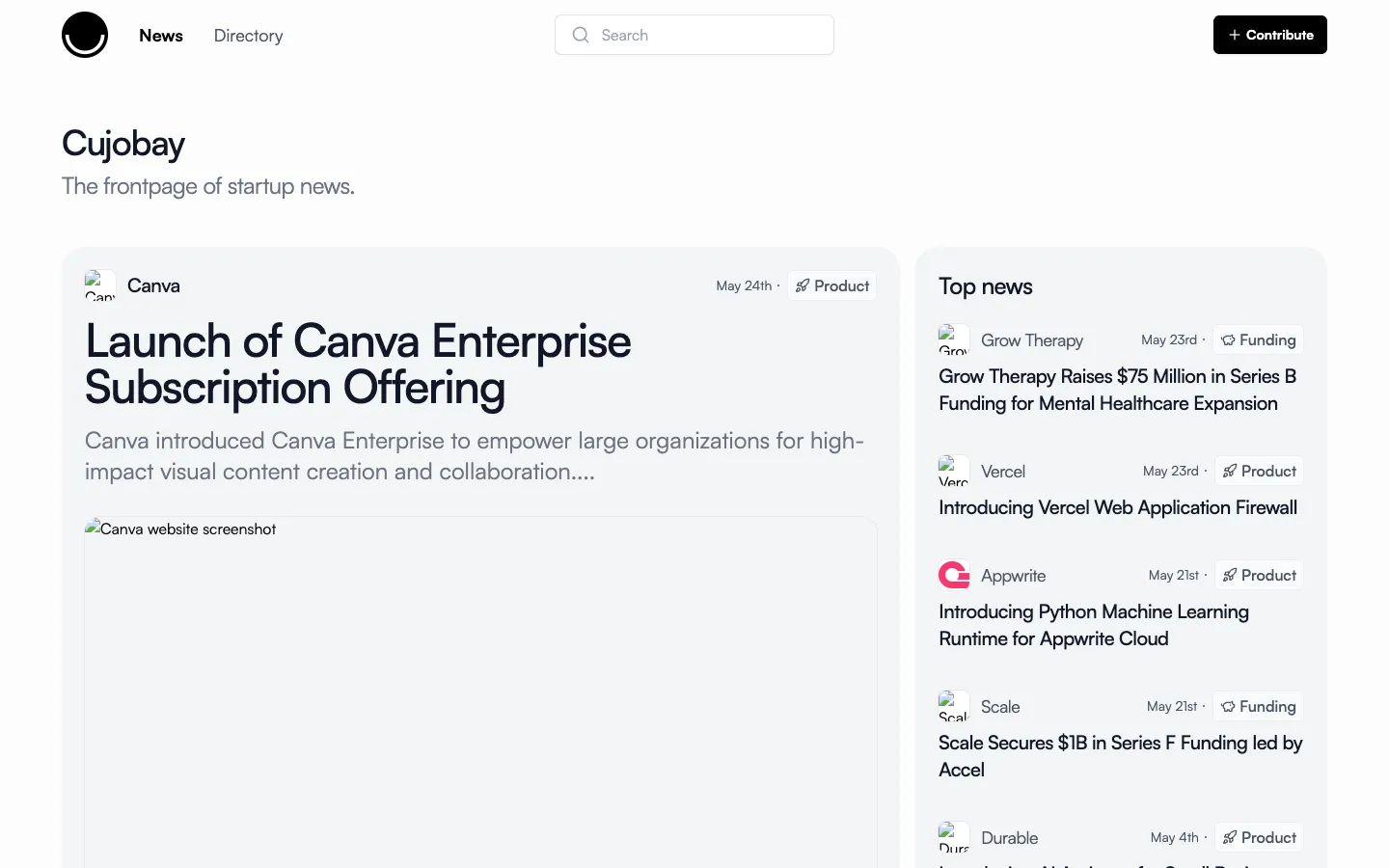
Task: Click the Scale logo
Action: [x=954, y=706]
